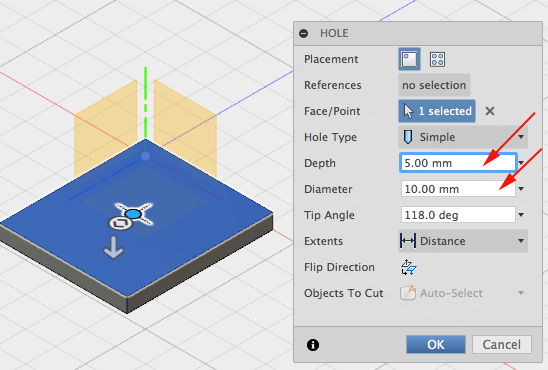Open the Objects To Cut Auto-Select dropdown

pos(463,293)
